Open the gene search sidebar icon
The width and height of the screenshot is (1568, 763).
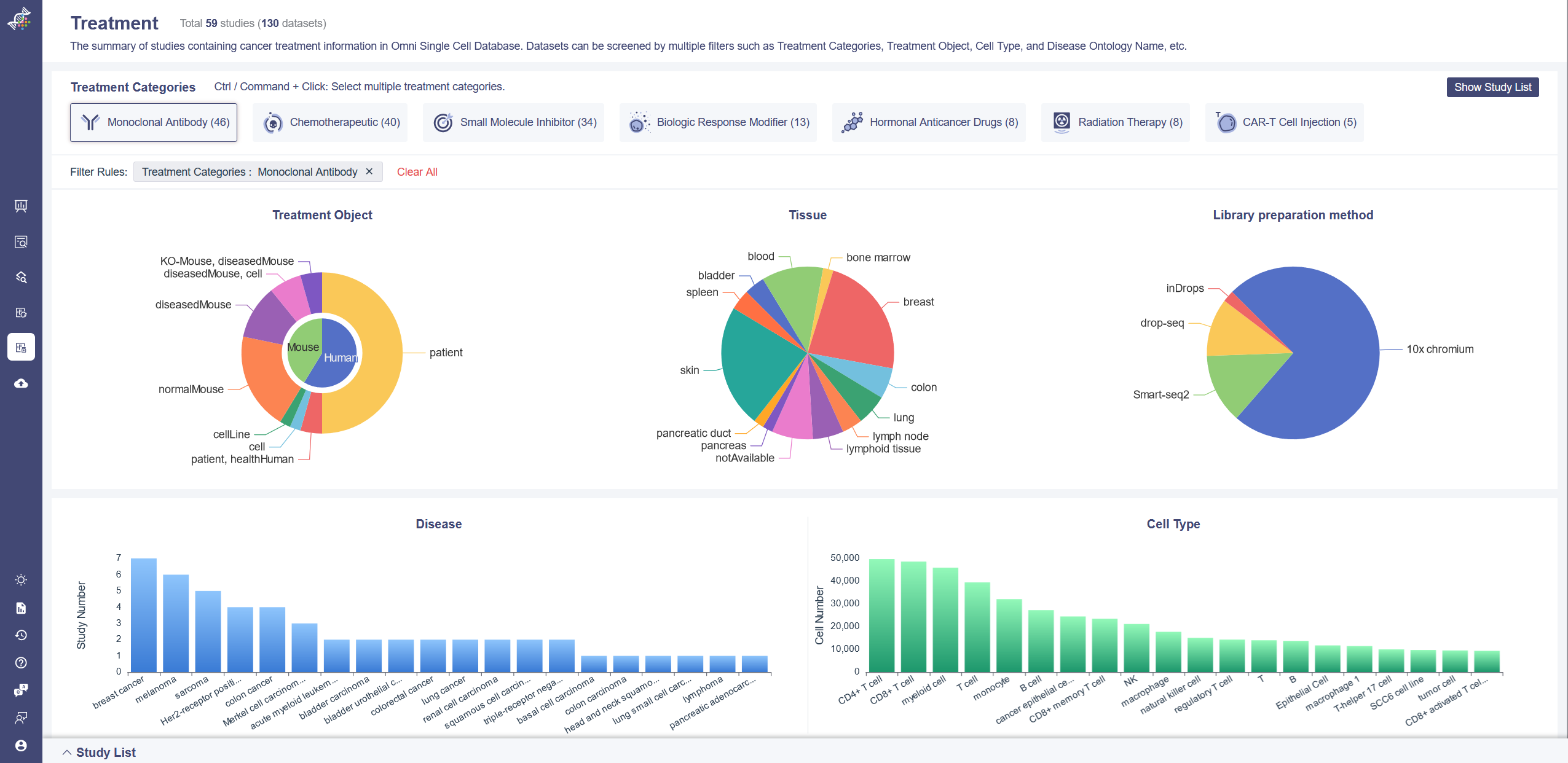(x=21, y=277)
